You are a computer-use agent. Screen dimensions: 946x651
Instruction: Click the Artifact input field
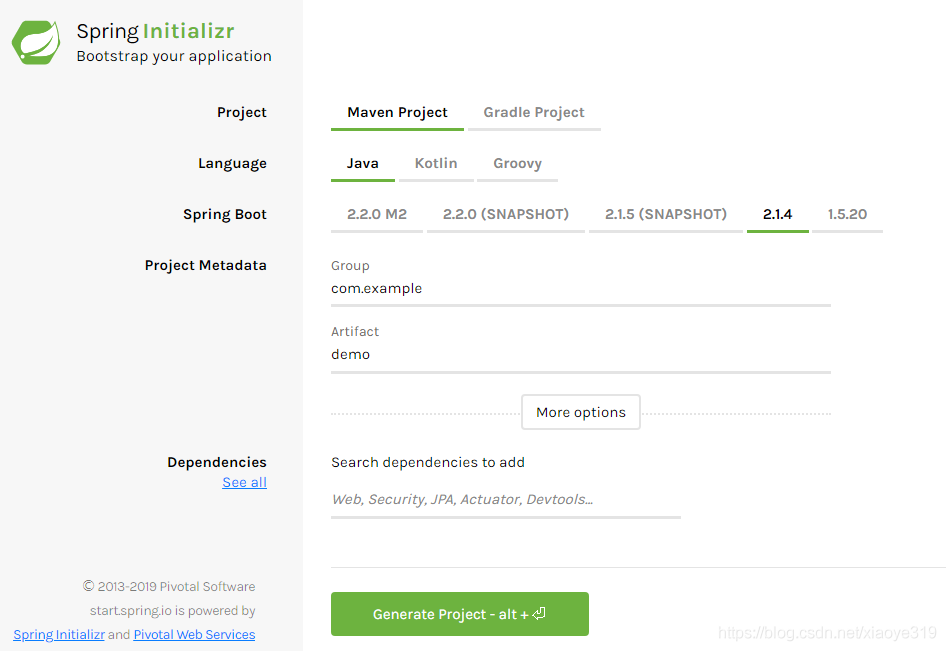[x=580, y=355]
